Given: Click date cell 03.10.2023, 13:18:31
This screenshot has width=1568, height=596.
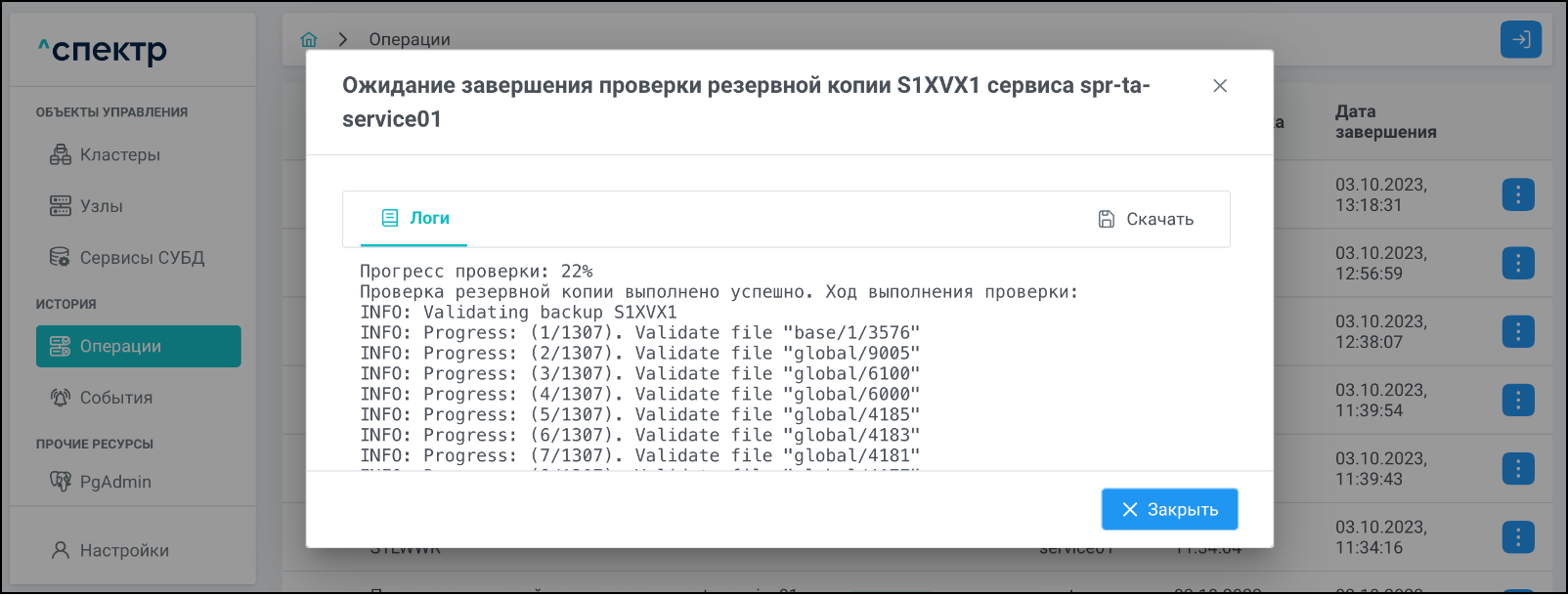Looking at the screenshot, I should click(1381, 194).
